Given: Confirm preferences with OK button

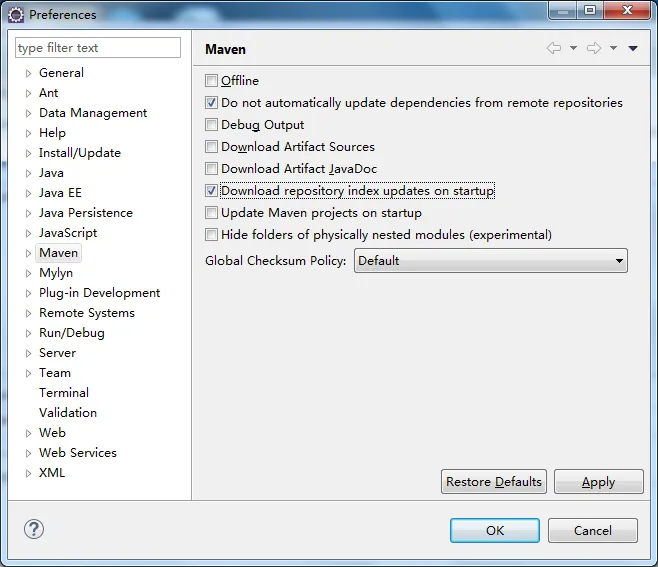Looking at the screenshot, I should (x=495, y=530).
